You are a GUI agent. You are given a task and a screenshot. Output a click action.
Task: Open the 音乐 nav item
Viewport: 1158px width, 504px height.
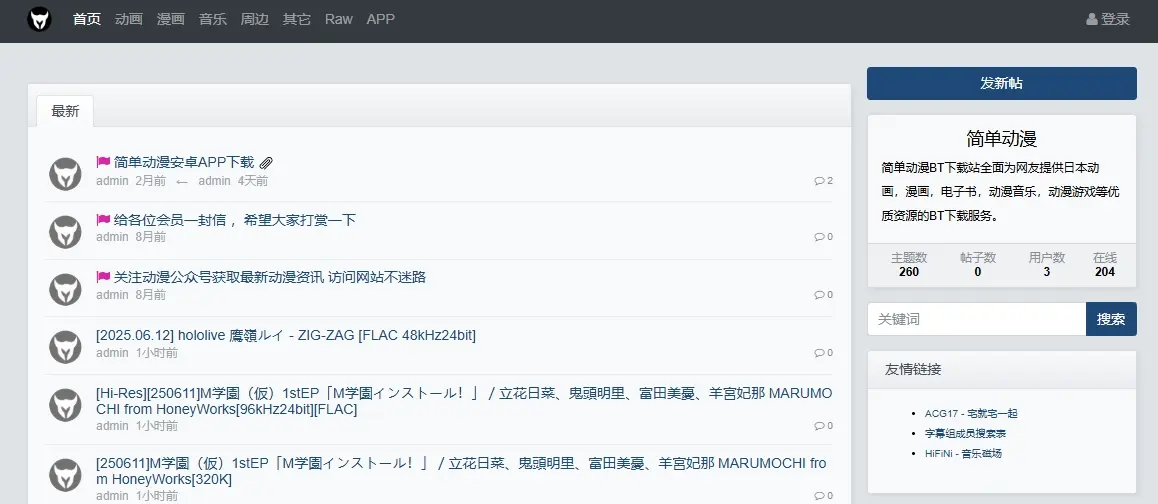pyautogui.click(x=213, y=19)
